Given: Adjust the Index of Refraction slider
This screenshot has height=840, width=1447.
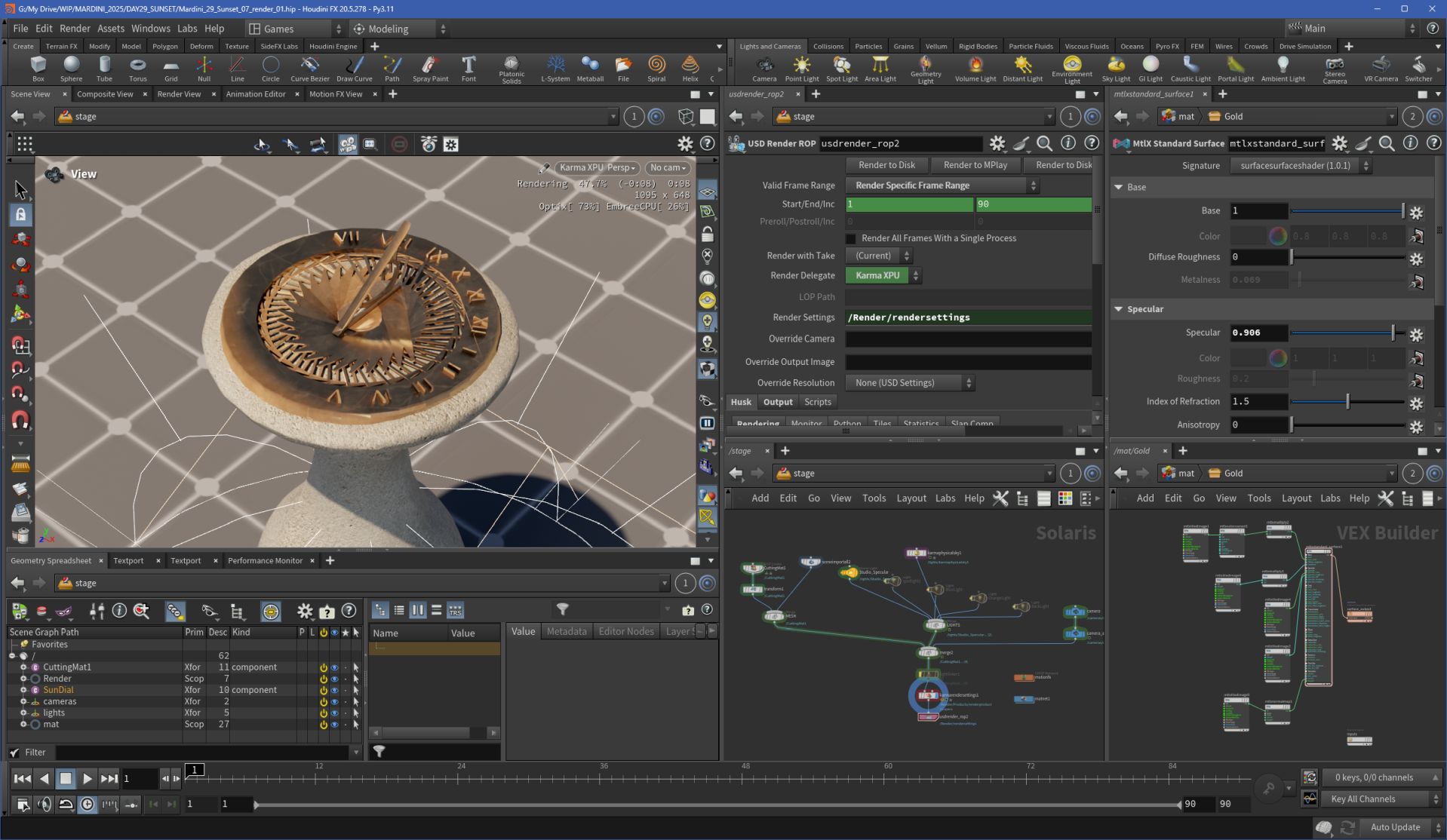Looking at the screenshot, I should pos(1347,402).
